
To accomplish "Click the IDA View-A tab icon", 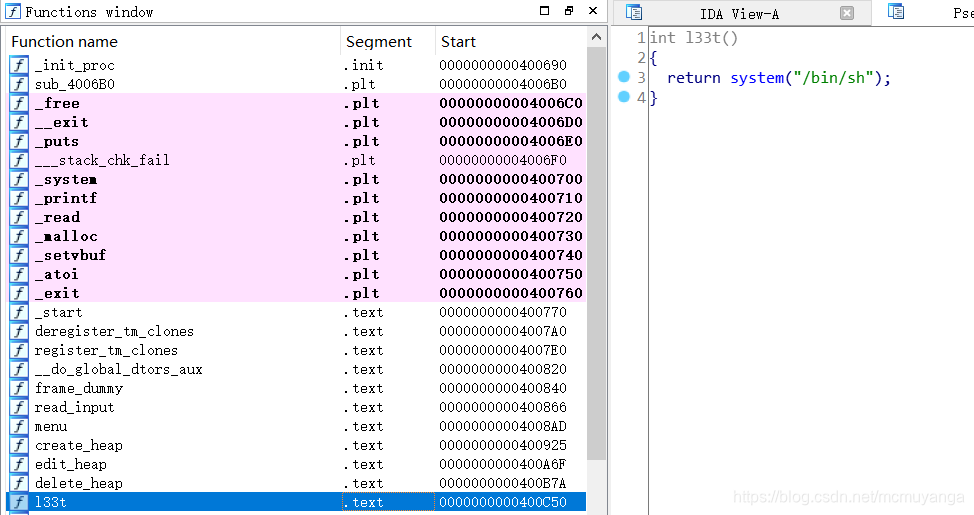I will [x=634, y=12].
